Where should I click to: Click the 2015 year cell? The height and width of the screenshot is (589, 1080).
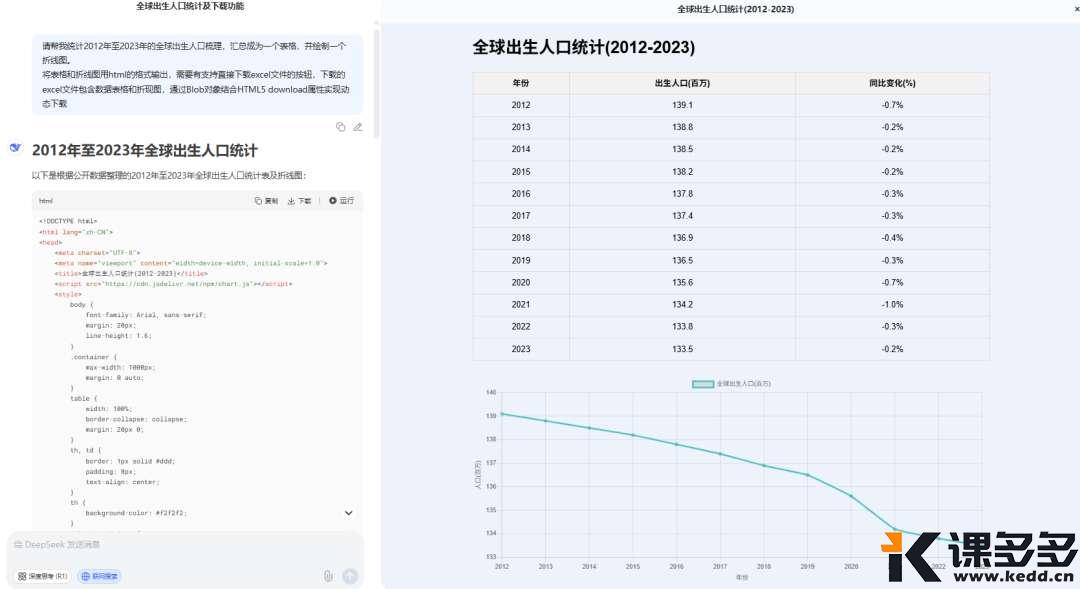pos(521,172)
